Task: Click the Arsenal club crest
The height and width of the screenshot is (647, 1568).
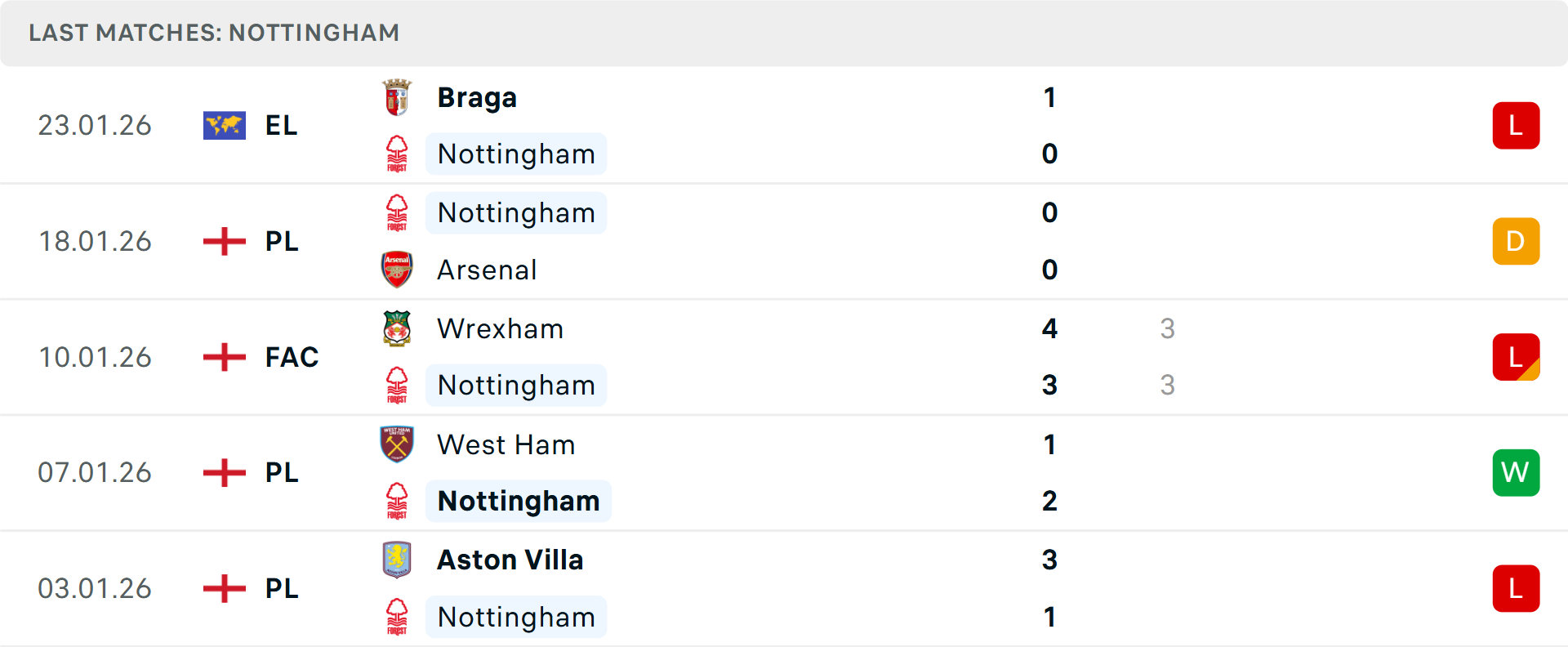Action: [398, 270]
